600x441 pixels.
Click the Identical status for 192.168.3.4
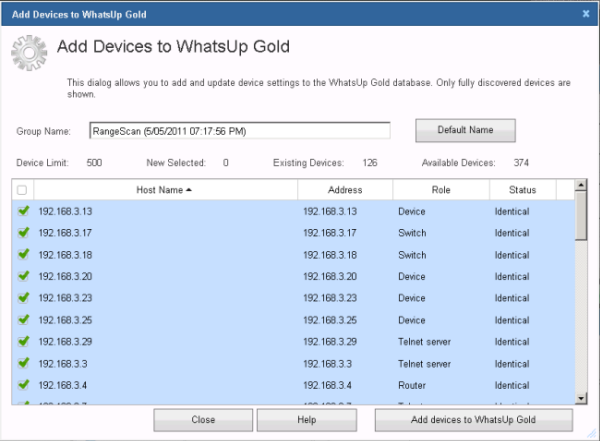512,385
